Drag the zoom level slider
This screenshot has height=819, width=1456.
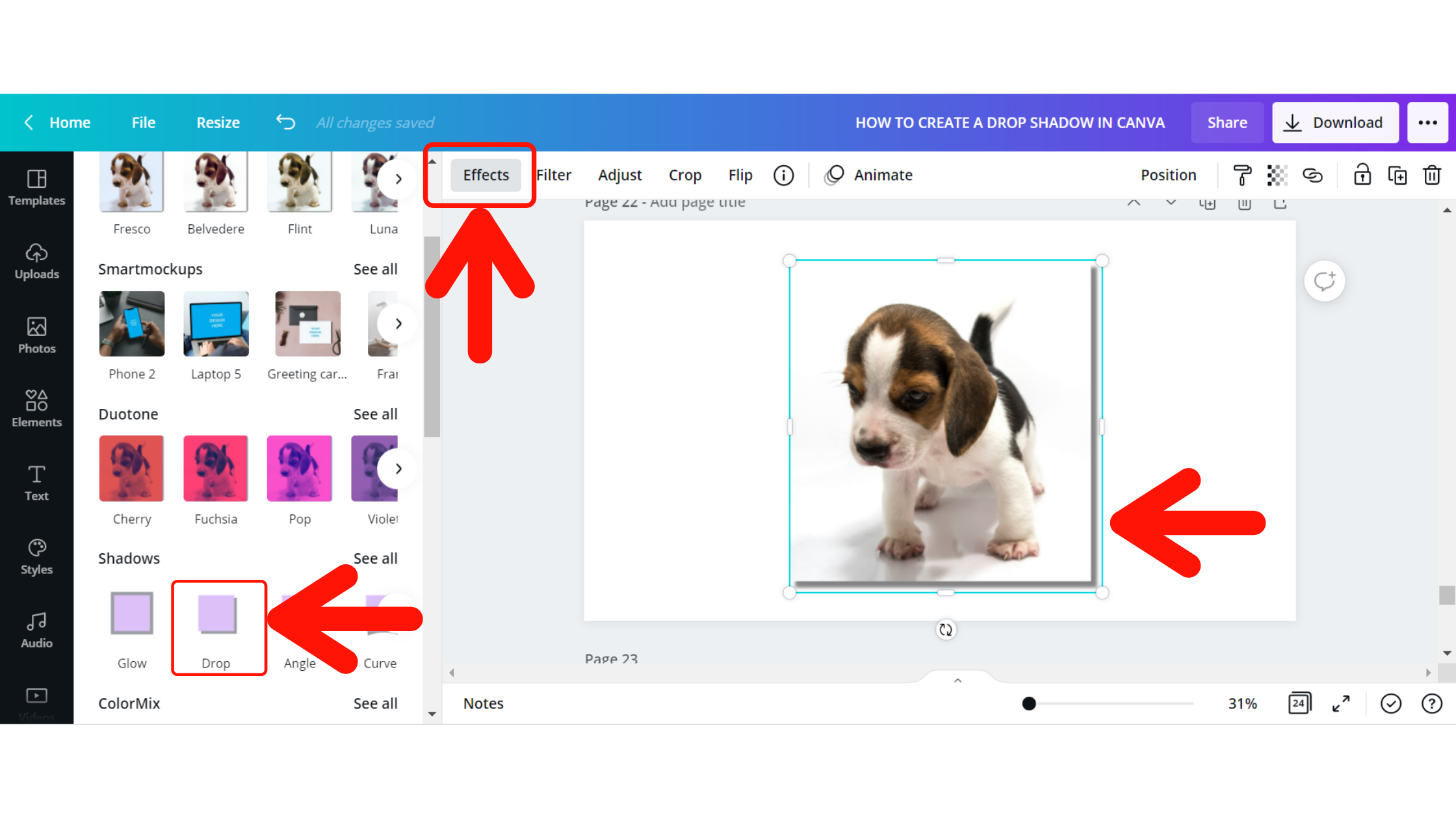pos(1028,703)
